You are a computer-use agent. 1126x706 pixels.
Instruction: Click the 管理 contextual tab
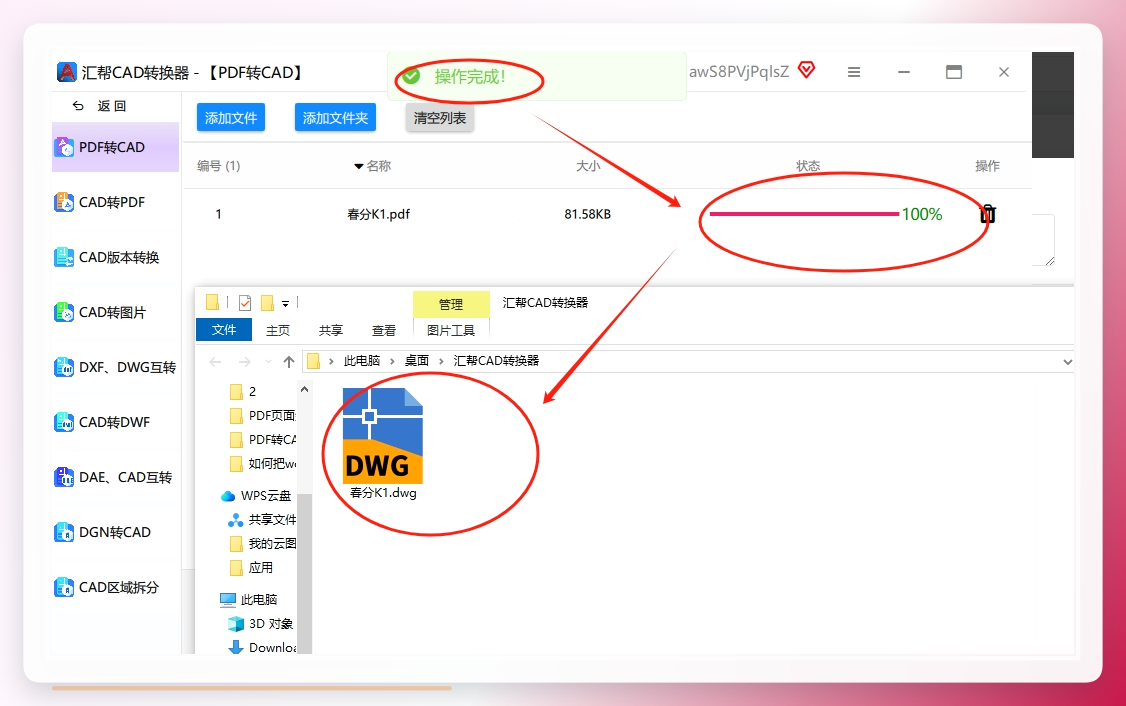click(451, 305)
